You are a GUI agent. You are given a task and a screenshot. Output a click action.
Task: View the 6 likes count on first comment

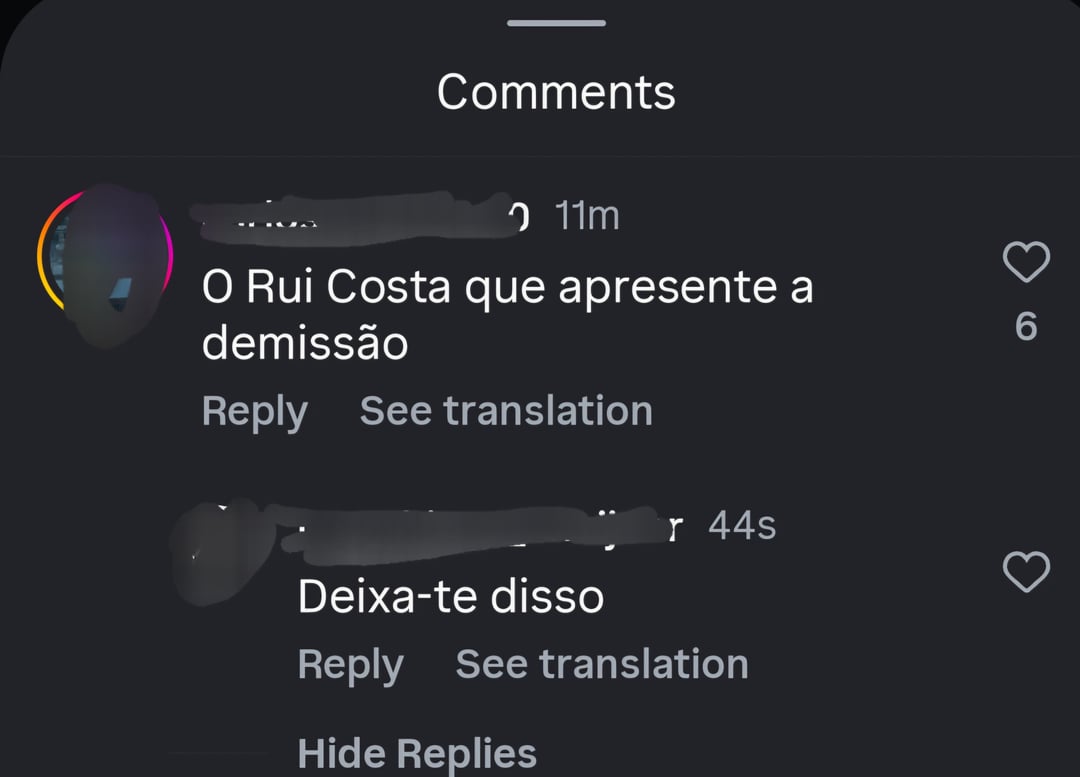[x=1026, y=326]
